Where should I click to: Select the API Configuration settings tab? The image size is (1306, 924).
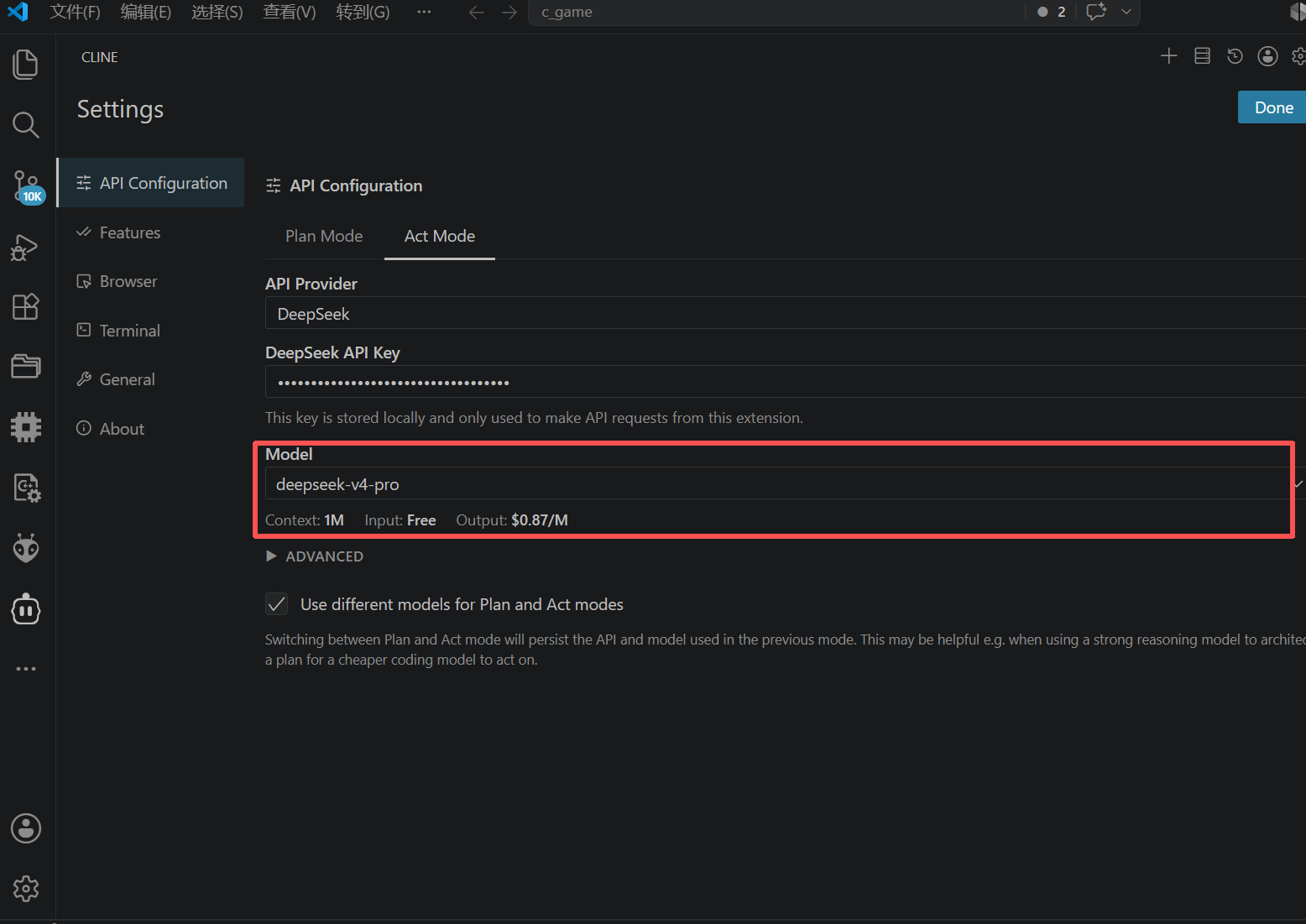[151, 183]
